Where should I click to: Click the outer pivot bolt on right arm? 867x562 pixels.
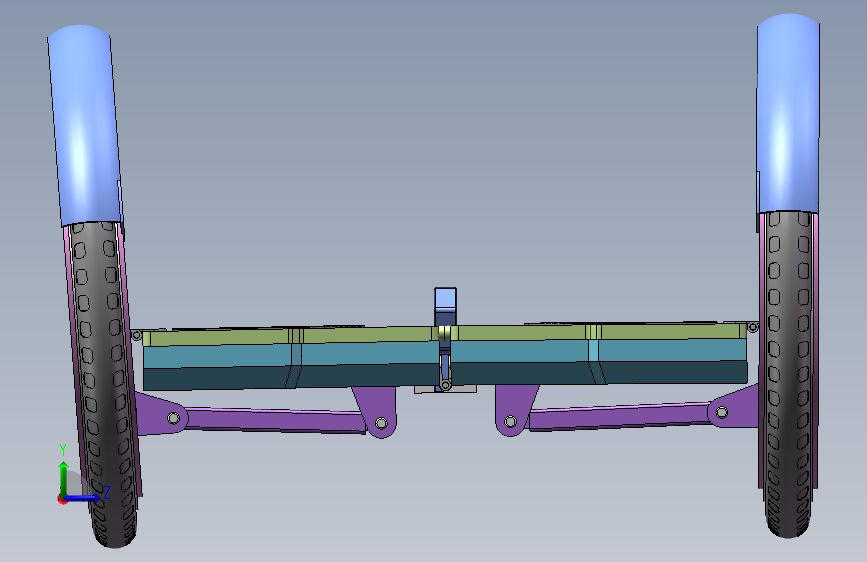coord(721,412)
